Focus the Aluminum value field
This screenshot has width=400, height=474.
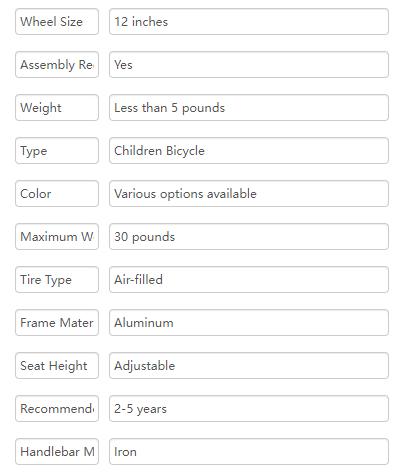[x=249, y=323]
